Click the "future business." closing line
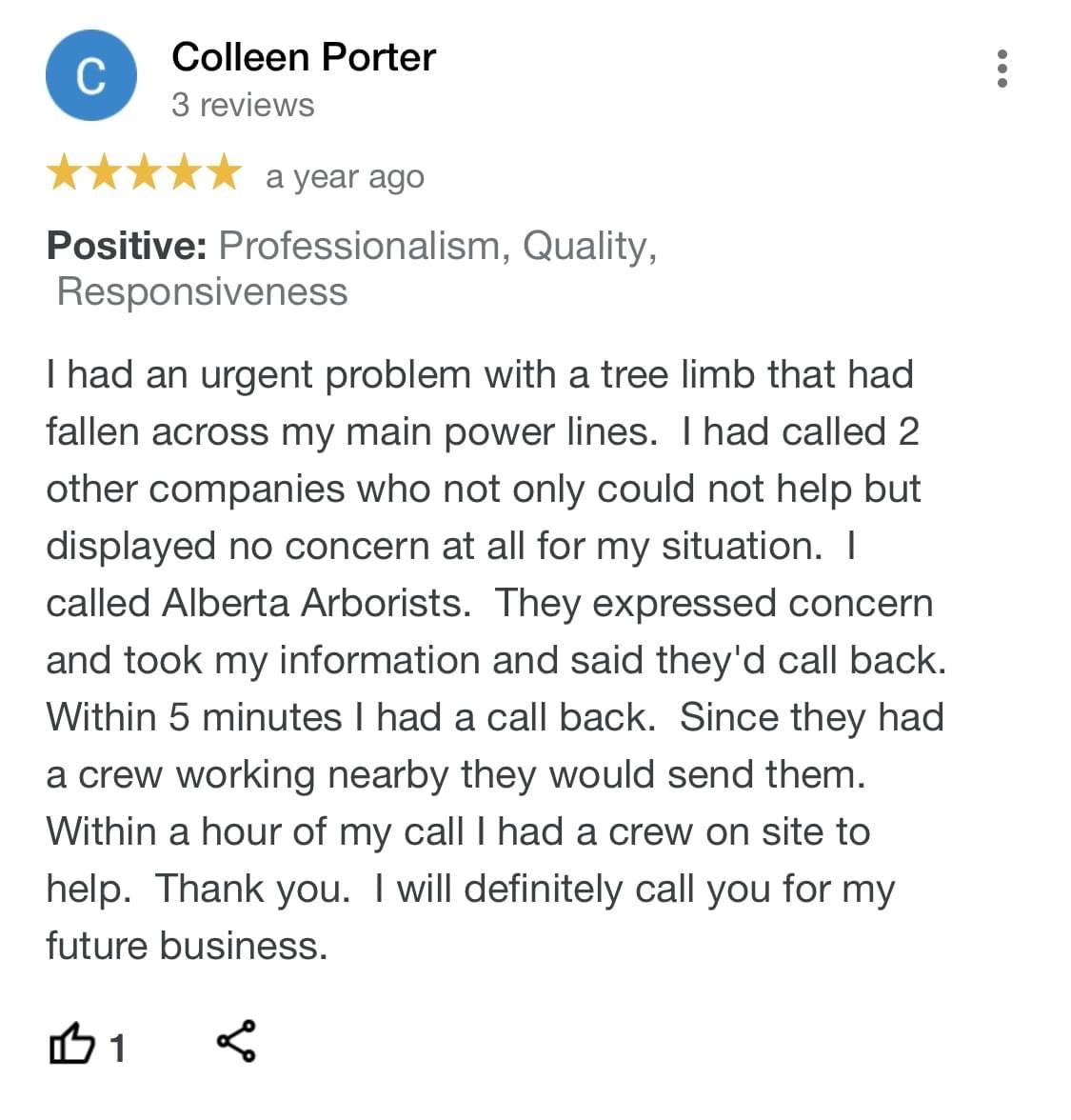This screenshot has height=1120, width=1071. (x=187, y=946)
